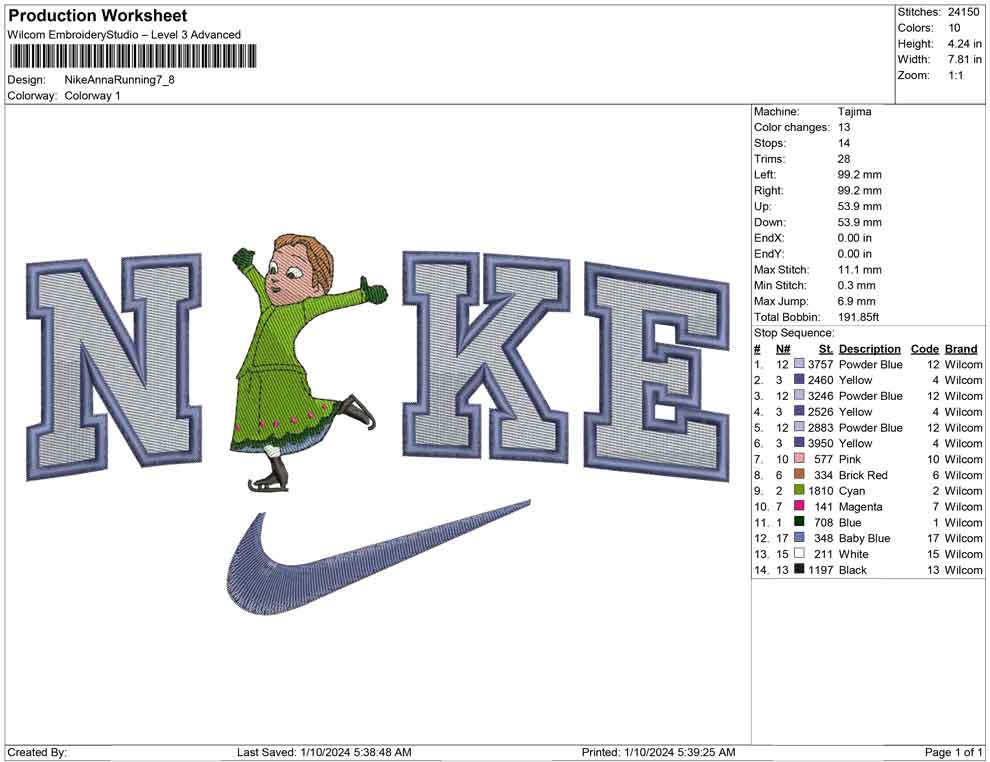
Task: Click the 'St.' column header
Action: pos(826,348)
